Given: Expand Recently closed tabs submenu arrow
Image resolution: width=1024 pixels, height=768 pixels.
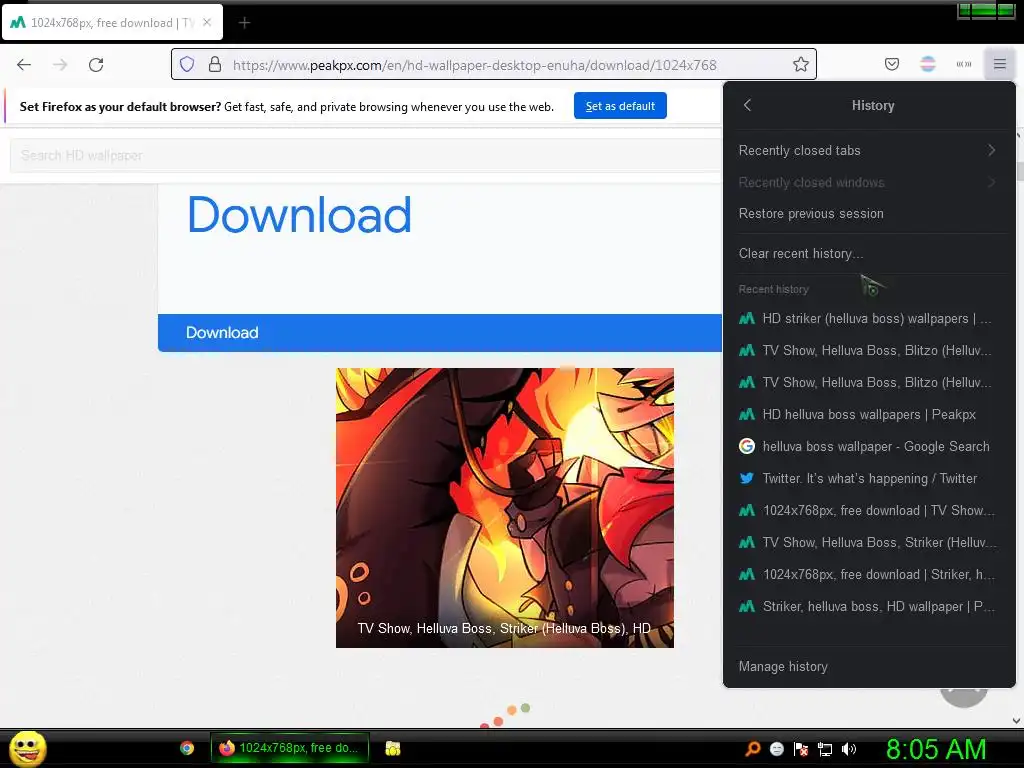Looking at the screenshot, I should [x=991, y=150].
